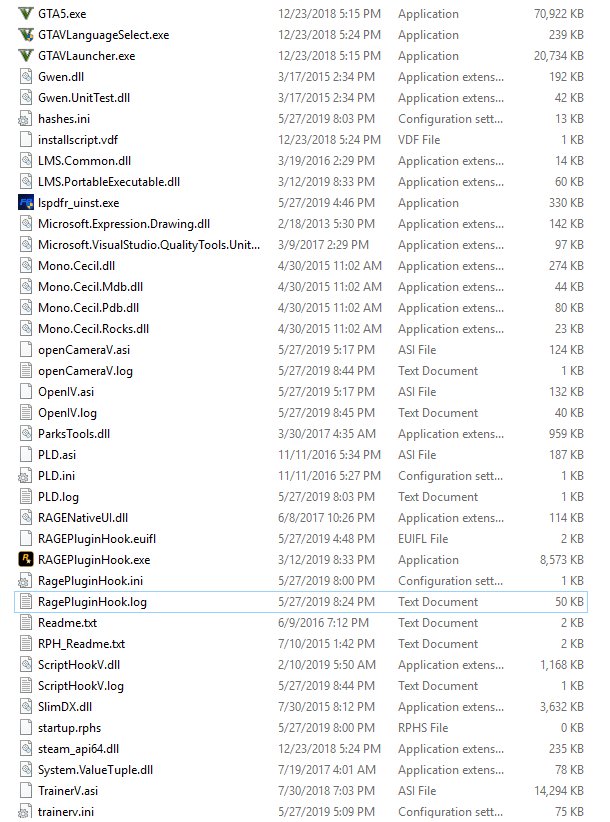
Task: Select the file name LMS.PortableExecutable.dll
Action: (109, 182)
